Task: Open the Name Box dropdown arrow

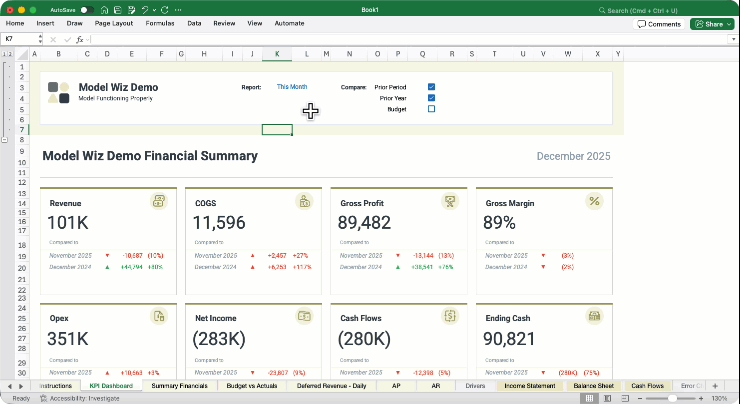Action: tap(42, 39)
